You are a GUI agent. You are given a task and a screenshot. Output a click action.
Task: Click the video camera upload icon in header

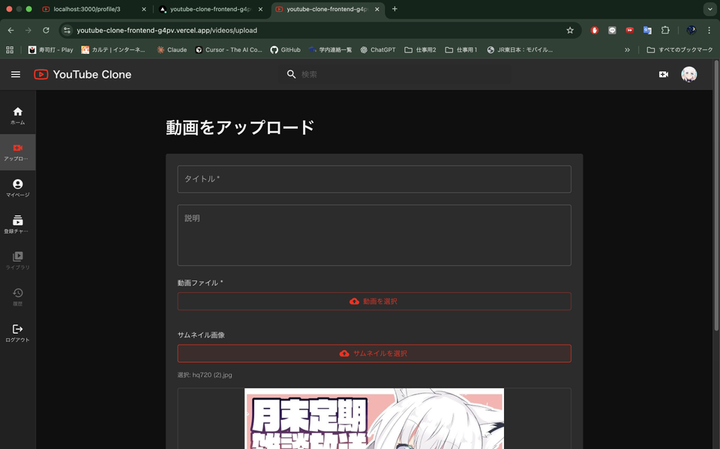click(x=663, y=74)
